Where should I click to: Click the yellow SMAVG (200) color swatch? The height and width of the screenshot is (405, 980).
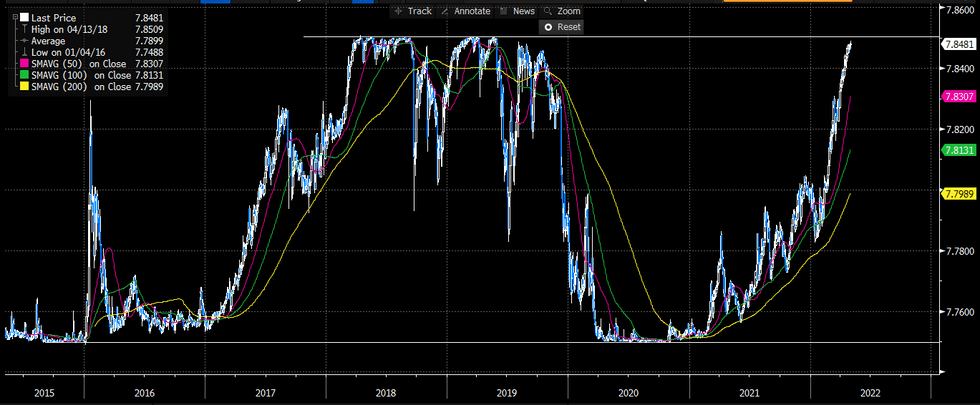point(24,85)
